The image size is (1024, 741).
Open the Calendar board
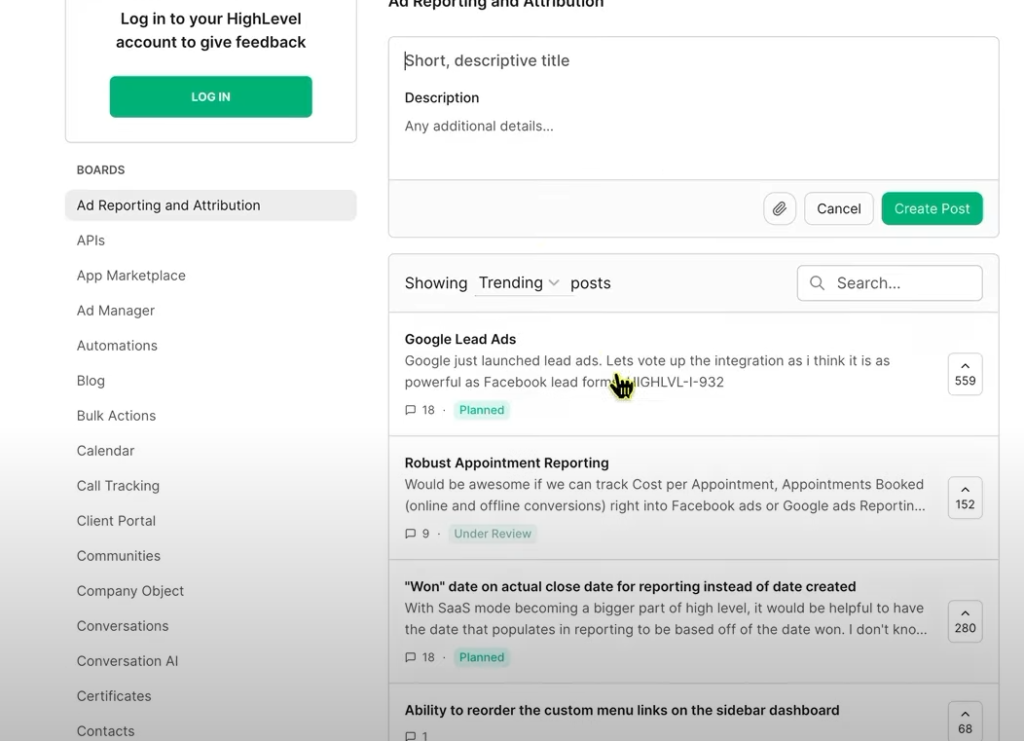105,451
